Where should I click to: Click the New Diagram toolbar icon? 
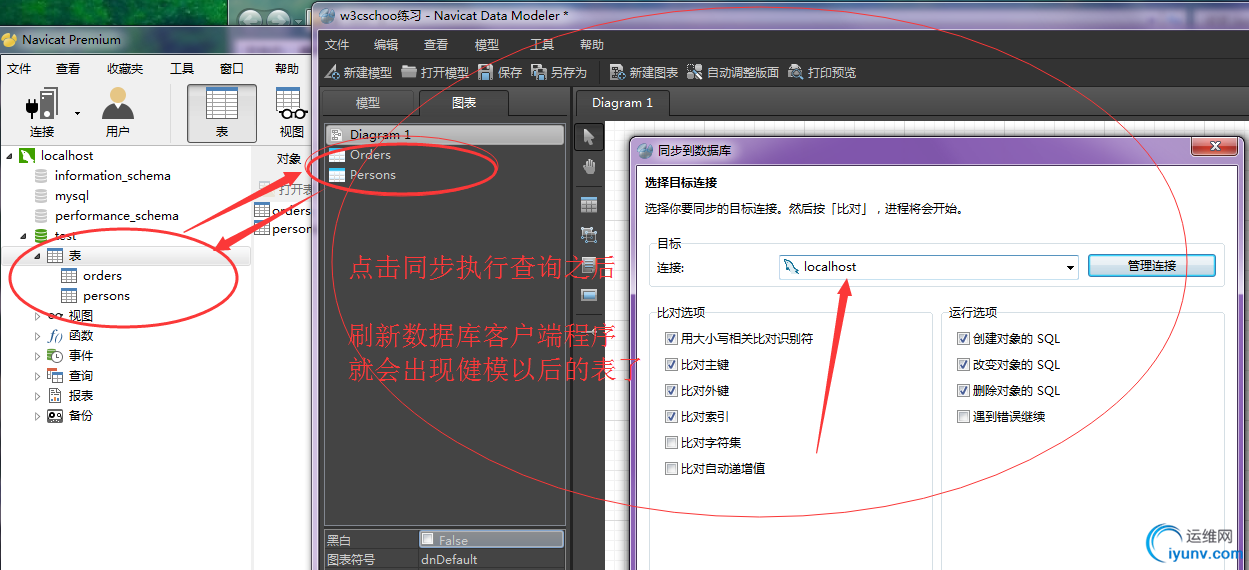(617, 72)
